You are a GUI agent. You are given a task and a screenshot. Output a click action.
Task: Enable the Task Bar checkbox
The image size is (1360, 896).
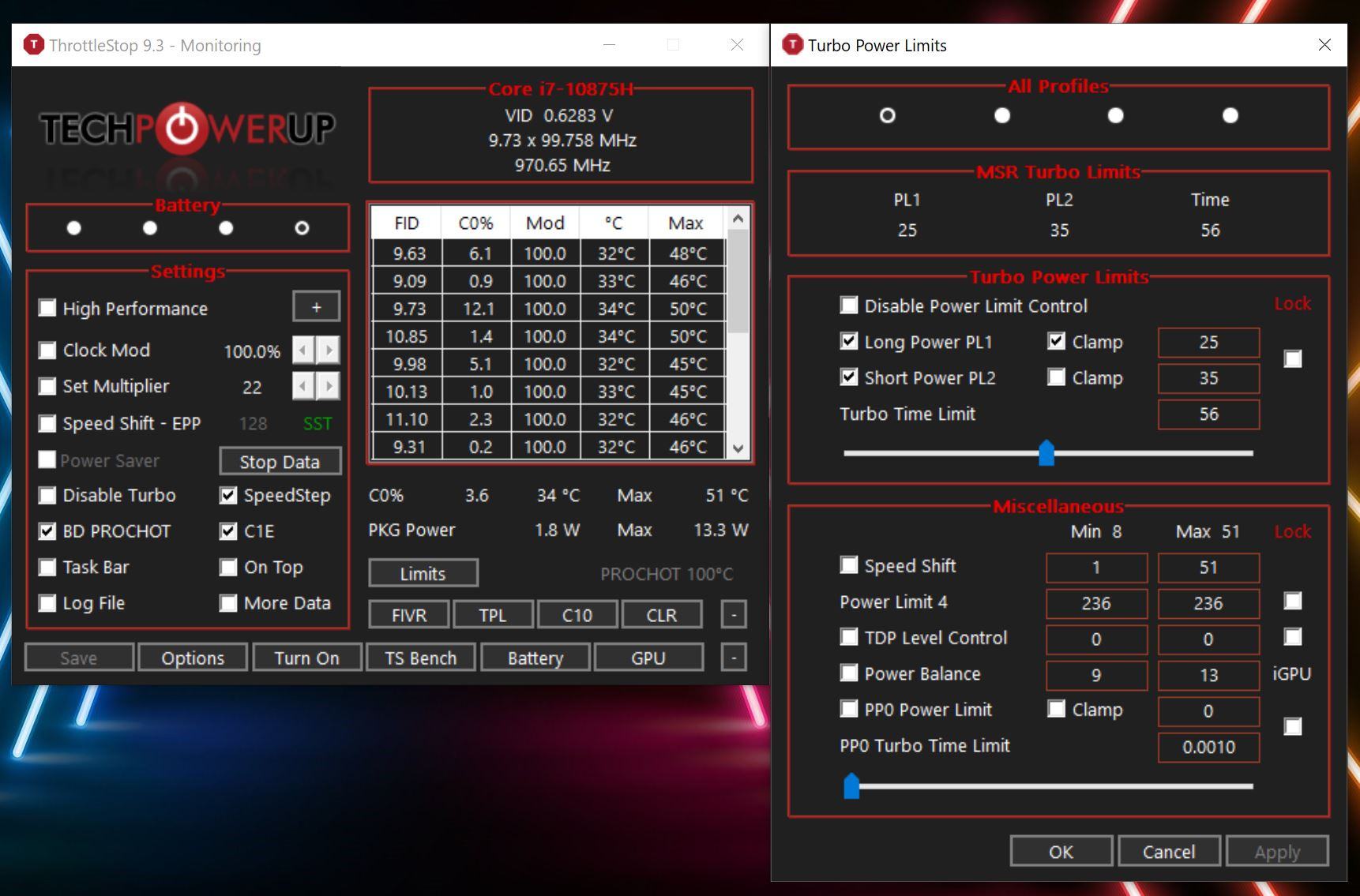[47, 567]
